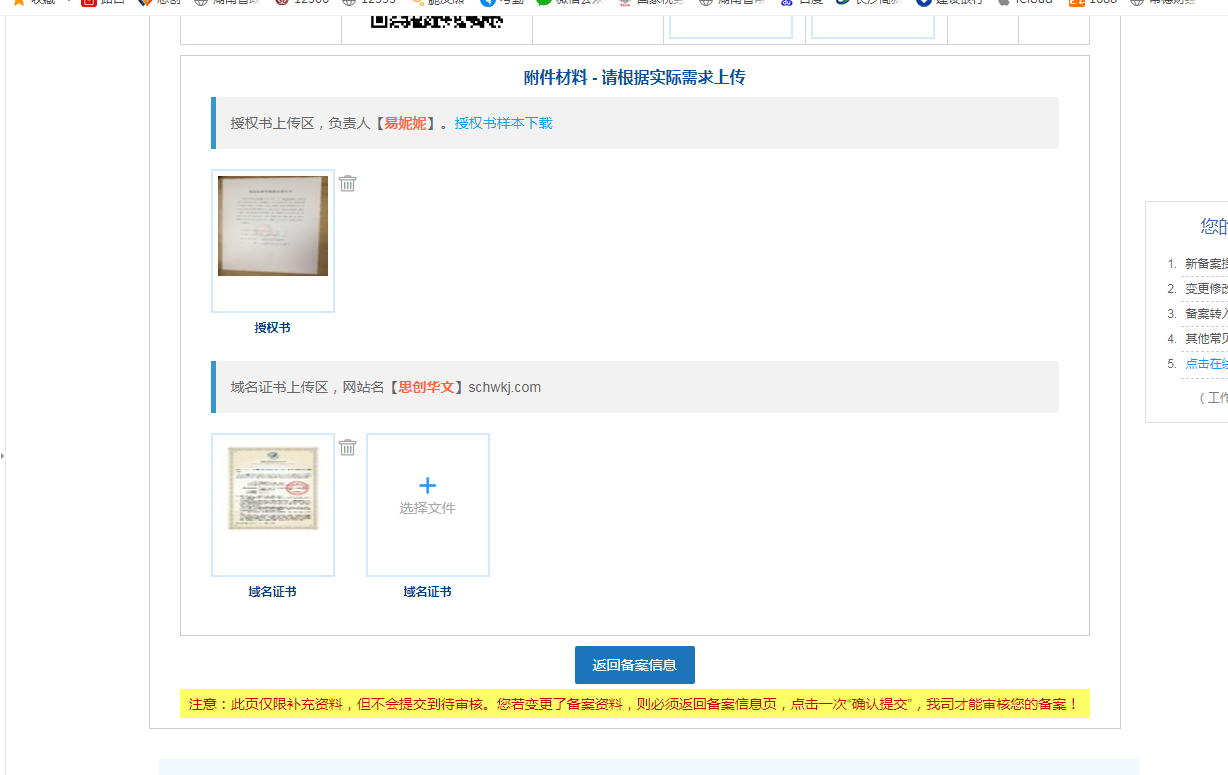Expand the 收藏 bookmarks dropdown arrow
The width and height of the screenshot is (1228, 775).
pos(68,3)
